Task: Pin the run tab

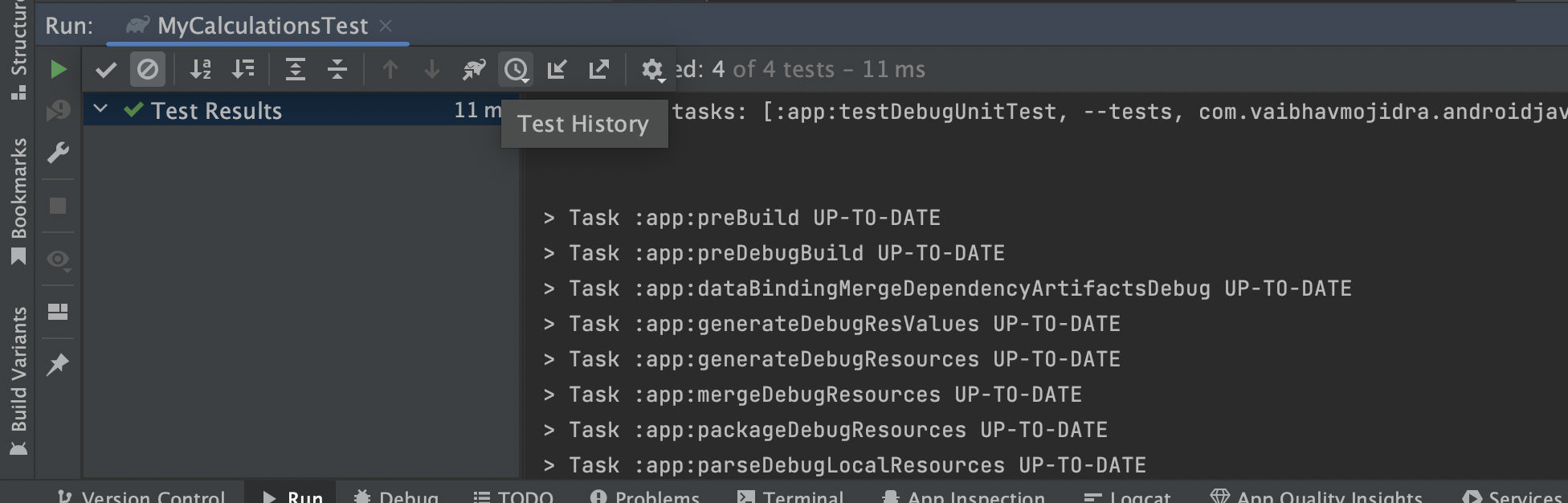Action: point(58,365)
